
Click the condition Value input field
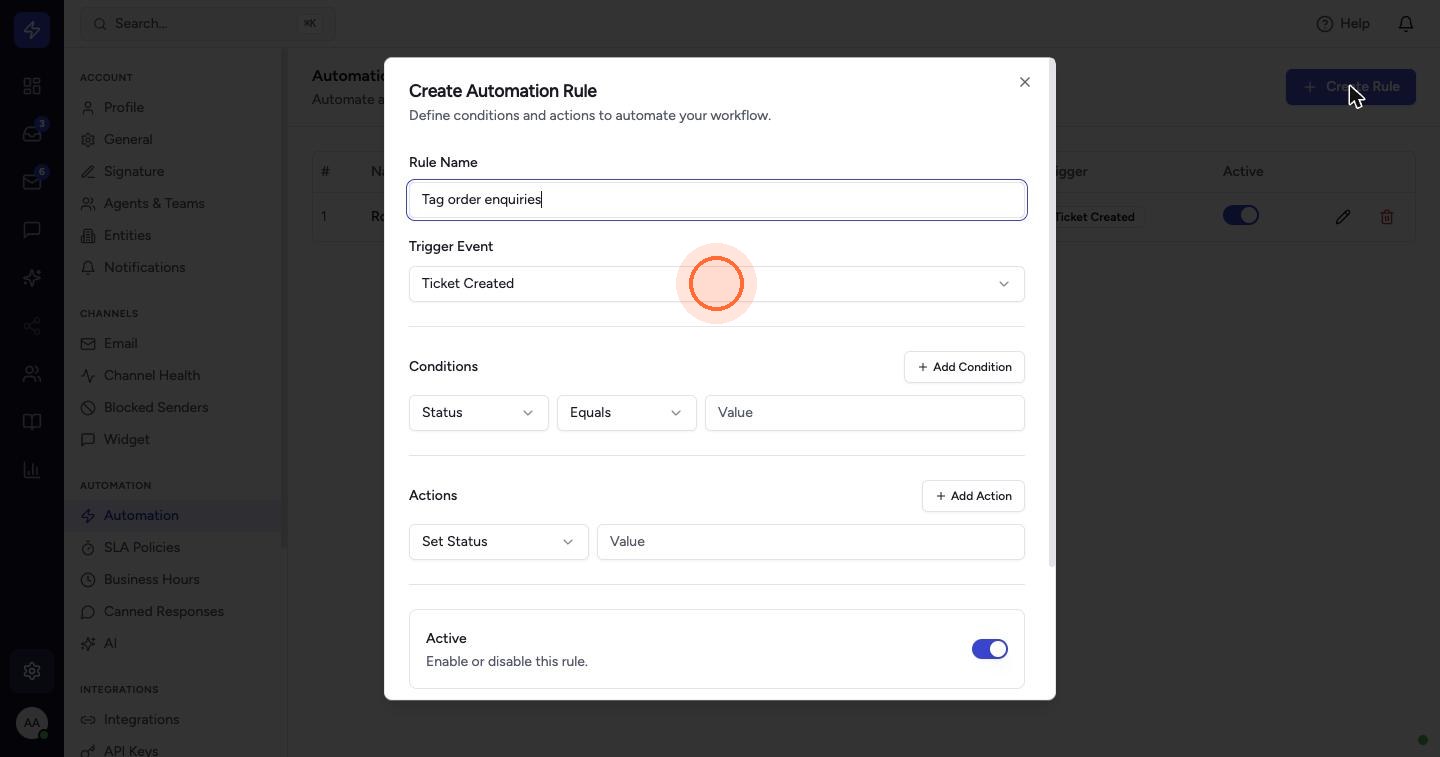[x=865, y=413]
